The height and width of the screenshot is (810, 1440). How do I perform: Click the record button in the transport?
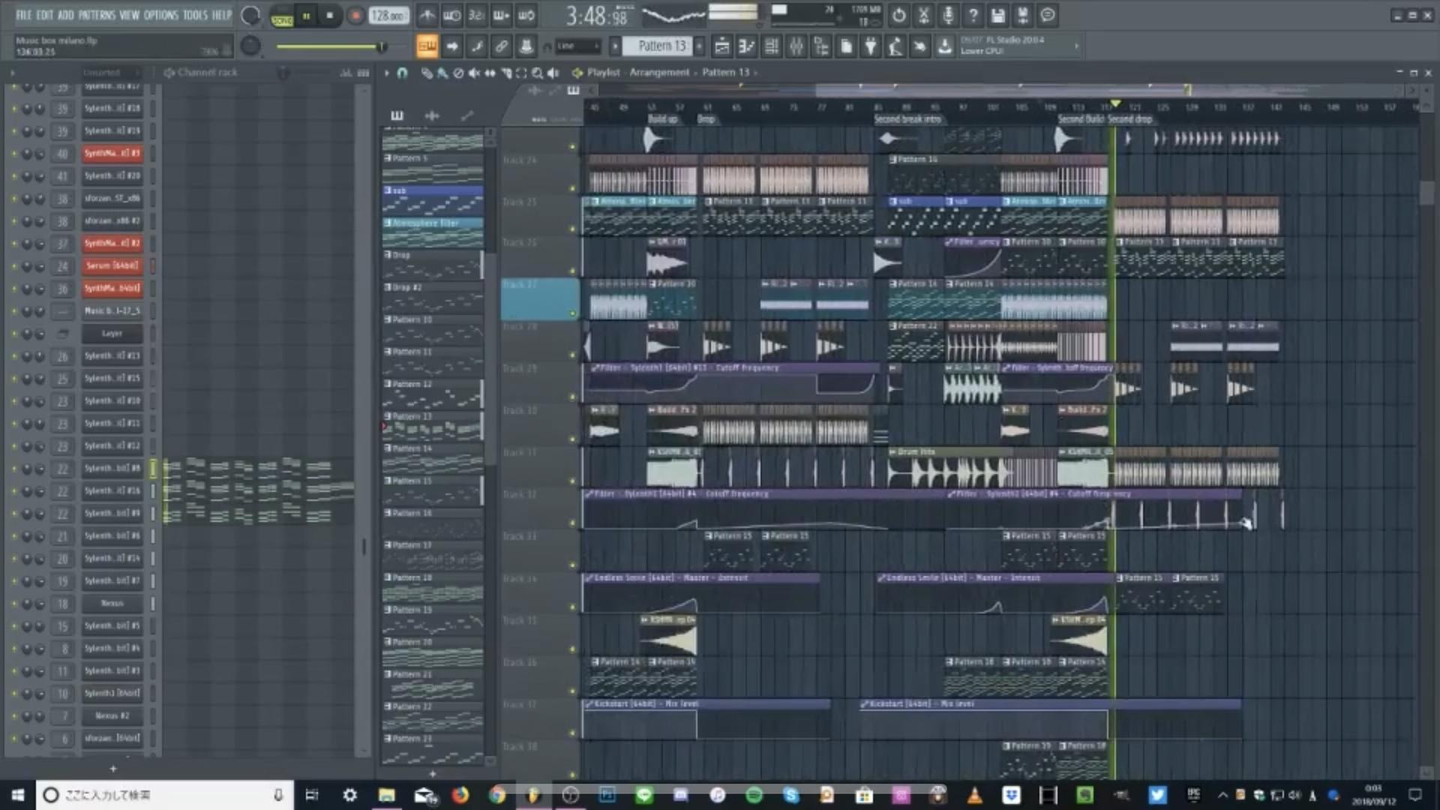(x=355, y=16)
